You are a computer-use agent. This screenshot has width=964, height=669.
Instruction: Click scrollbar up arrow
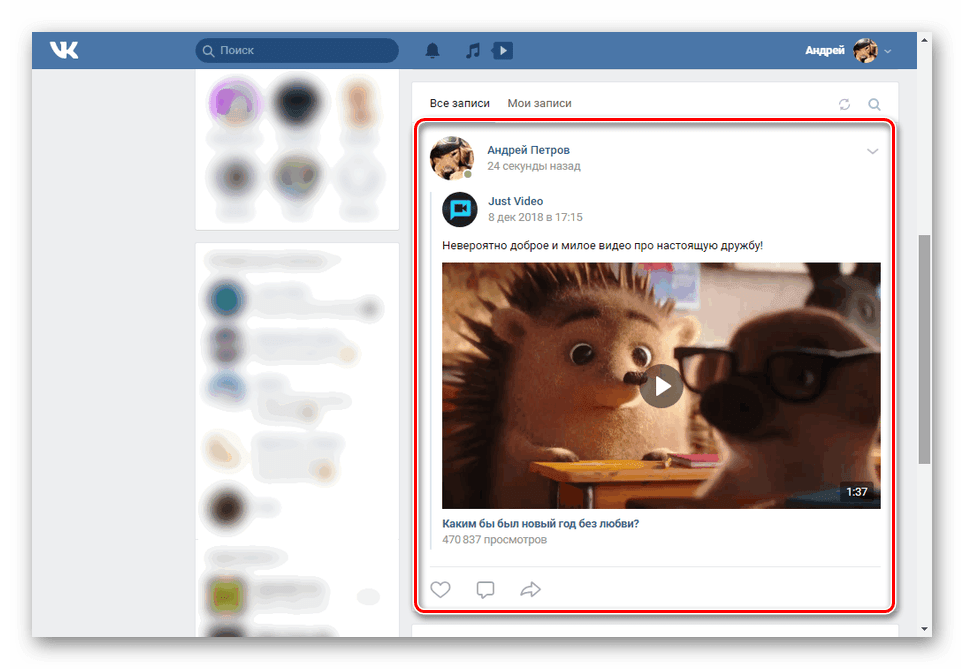tap(924, 39)
